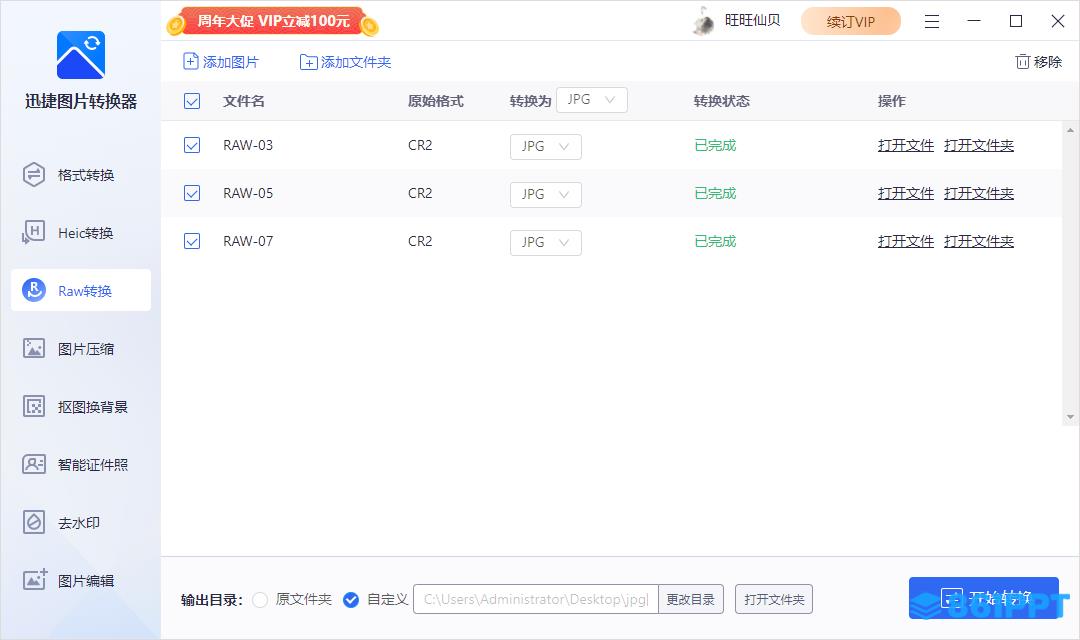Image resolution: width=1080 pixels, height=640 pixels.
Task: Open the 抠图换背景 cutout background icon
Action: point(34,407)
